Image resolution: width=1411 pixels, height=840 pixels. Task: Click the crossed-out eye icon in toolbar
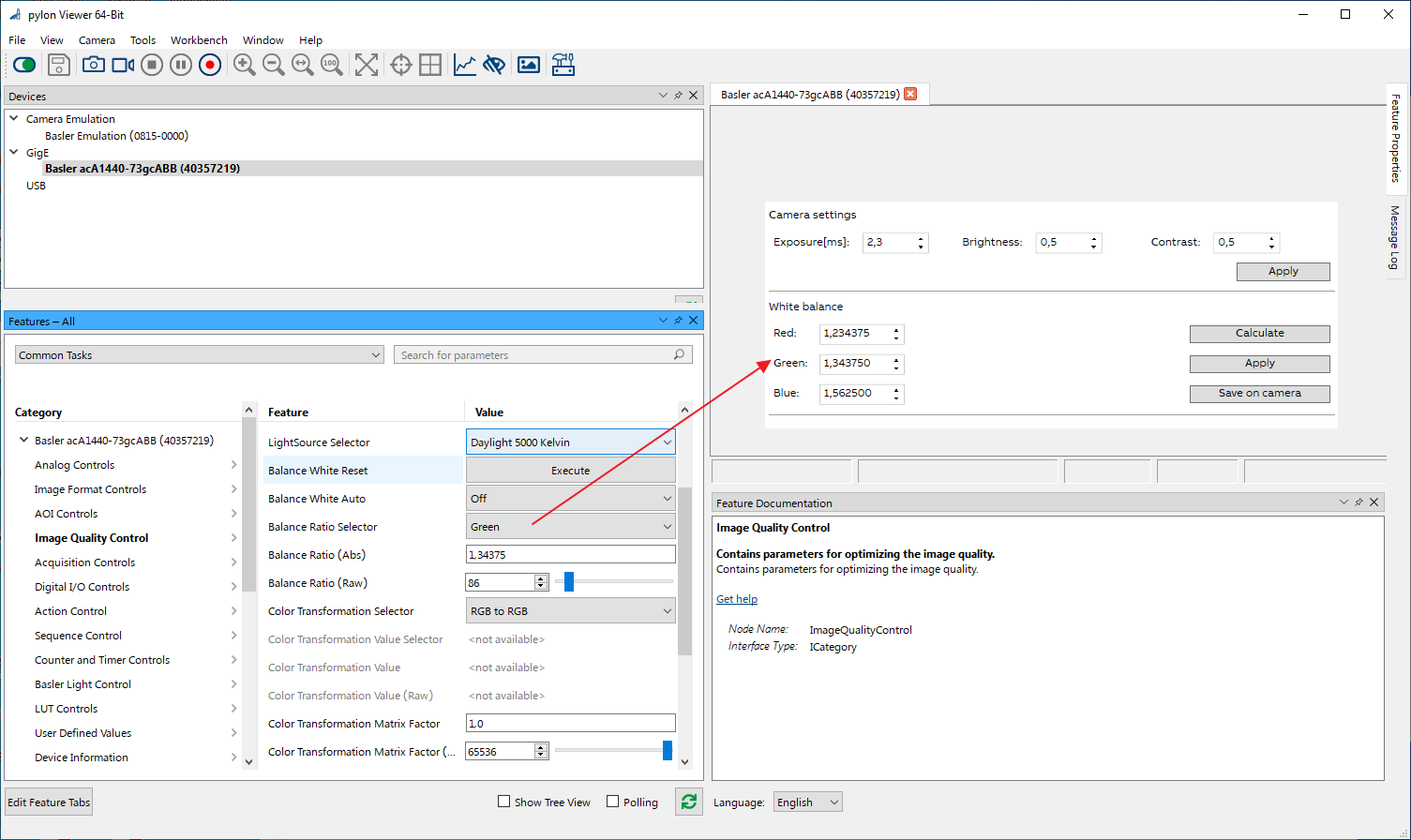click(x=494, y=65)
